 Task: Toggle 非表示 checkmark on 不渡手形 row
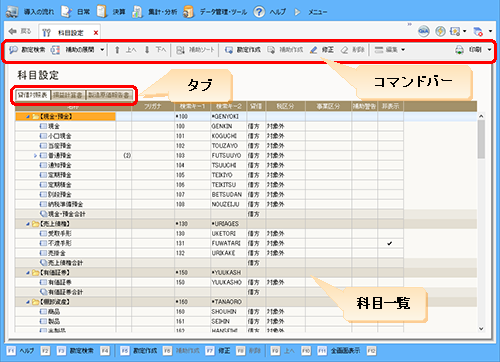pos(390,243)
